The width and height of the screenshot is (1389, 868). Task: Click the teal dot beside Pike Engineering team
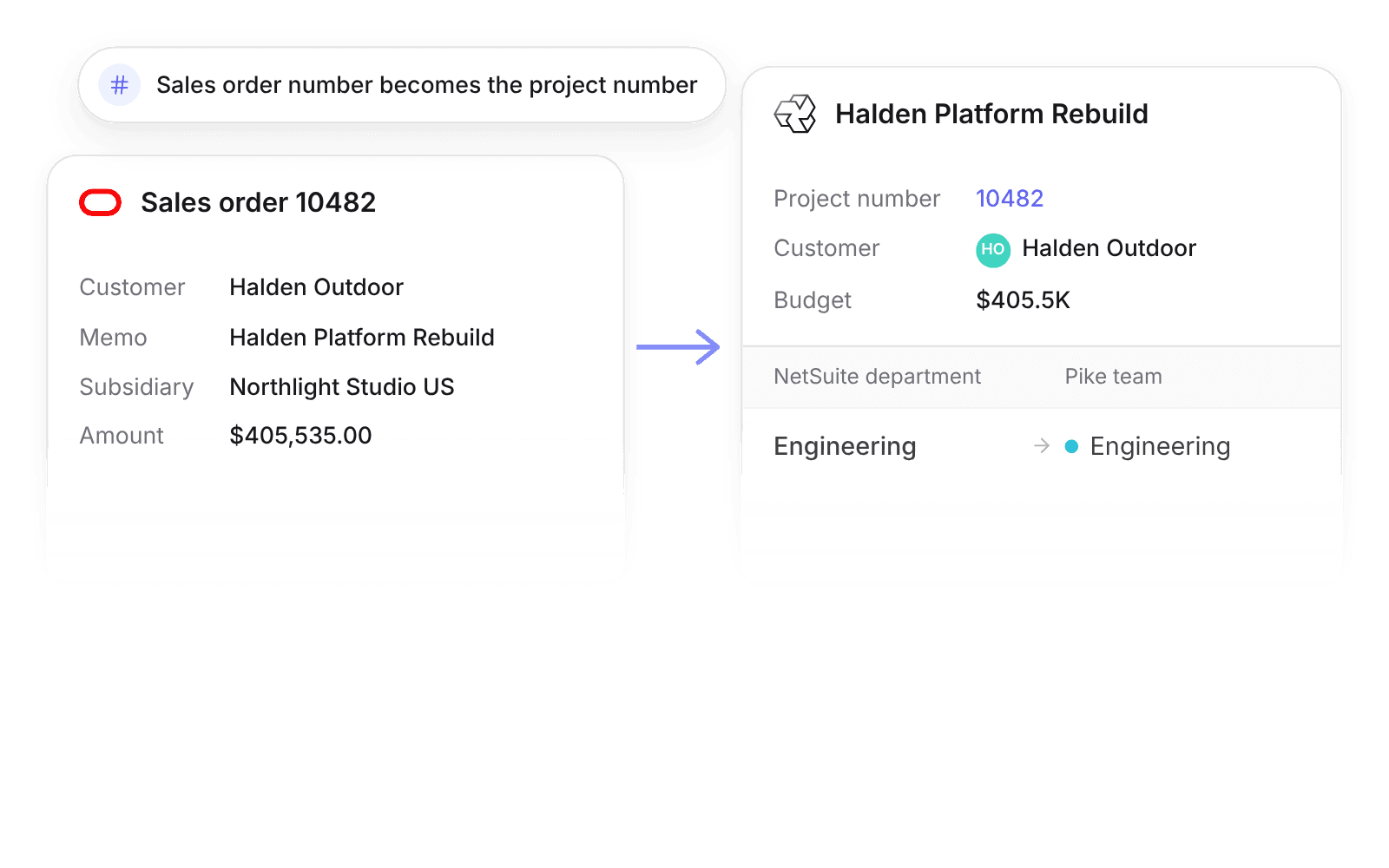tap(1071, 446)
